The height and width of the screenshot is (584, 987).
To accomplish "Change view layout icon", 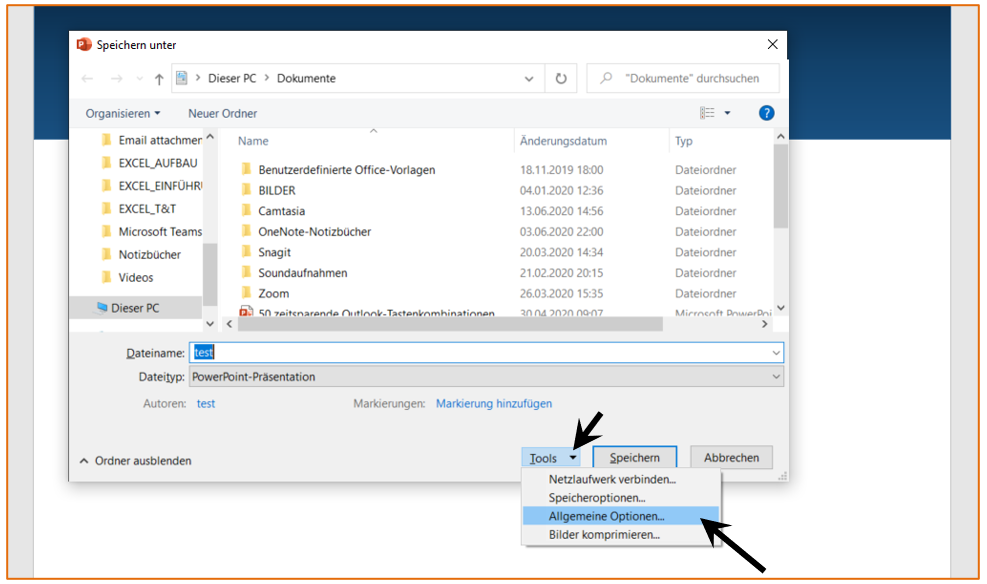I will (708, 113).
